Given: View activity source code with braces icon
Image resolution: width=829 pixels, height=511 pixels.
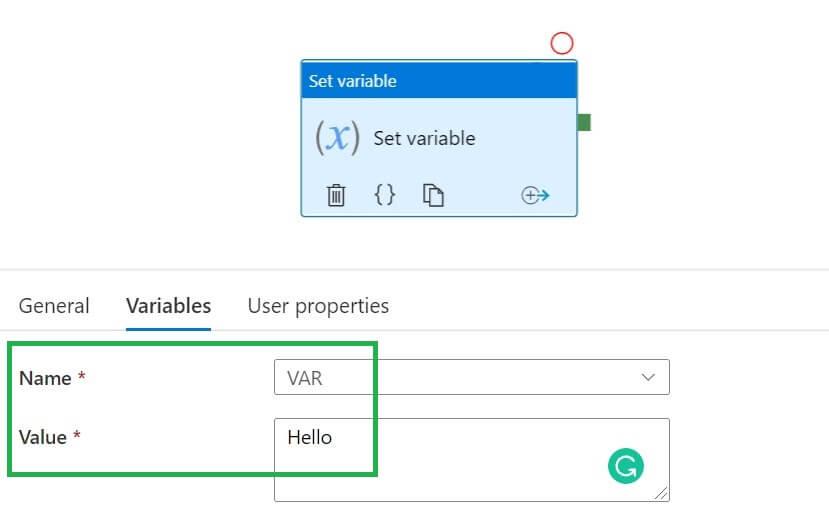Looking at the screenshot, I should click(384, 195).
